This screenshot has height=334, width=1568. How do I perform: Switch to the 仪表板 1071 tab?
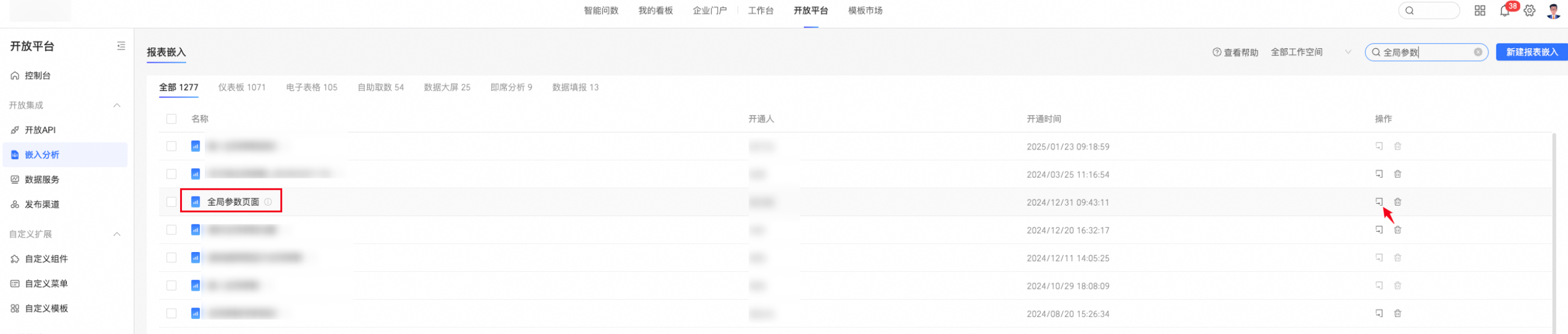point(242,88)
